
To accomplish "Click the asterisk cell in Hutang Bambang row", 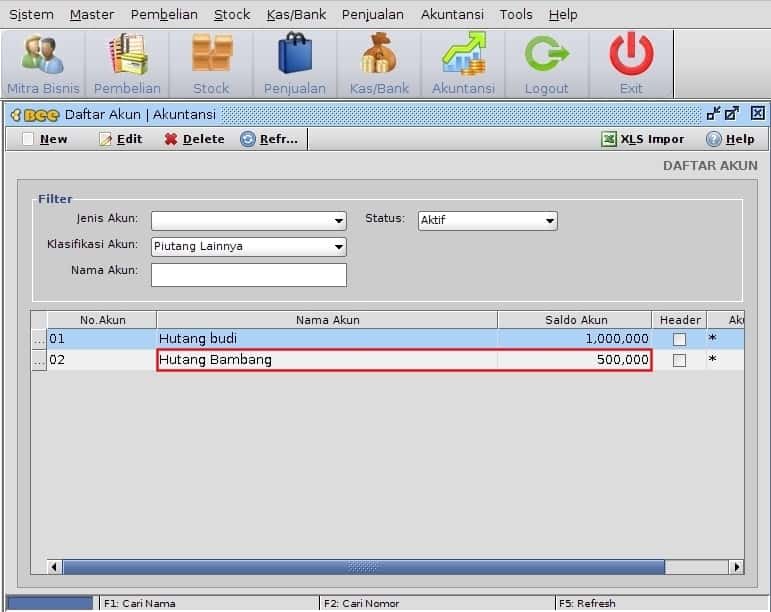I will click(725, 360).
